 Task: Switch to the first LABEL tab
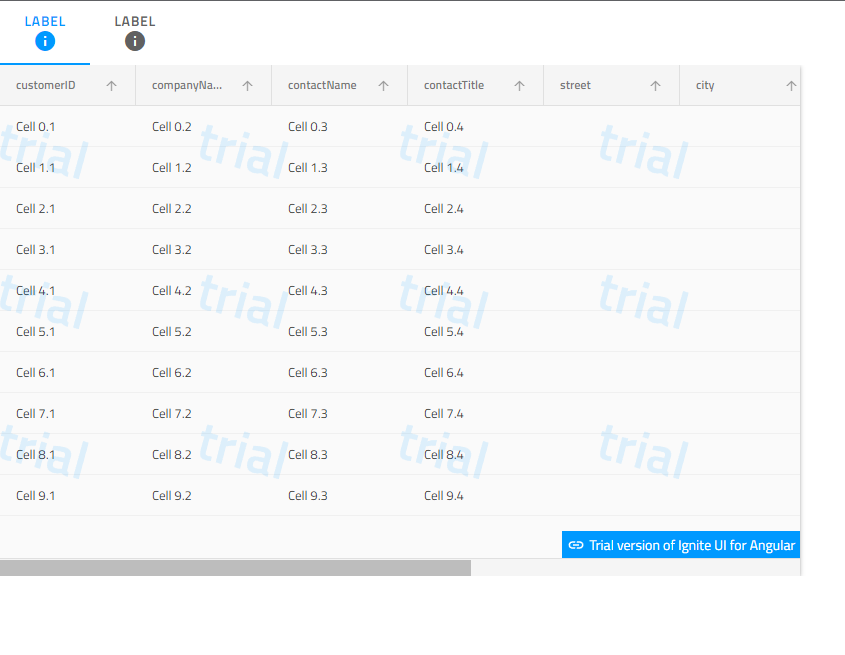tap(45, 20)
